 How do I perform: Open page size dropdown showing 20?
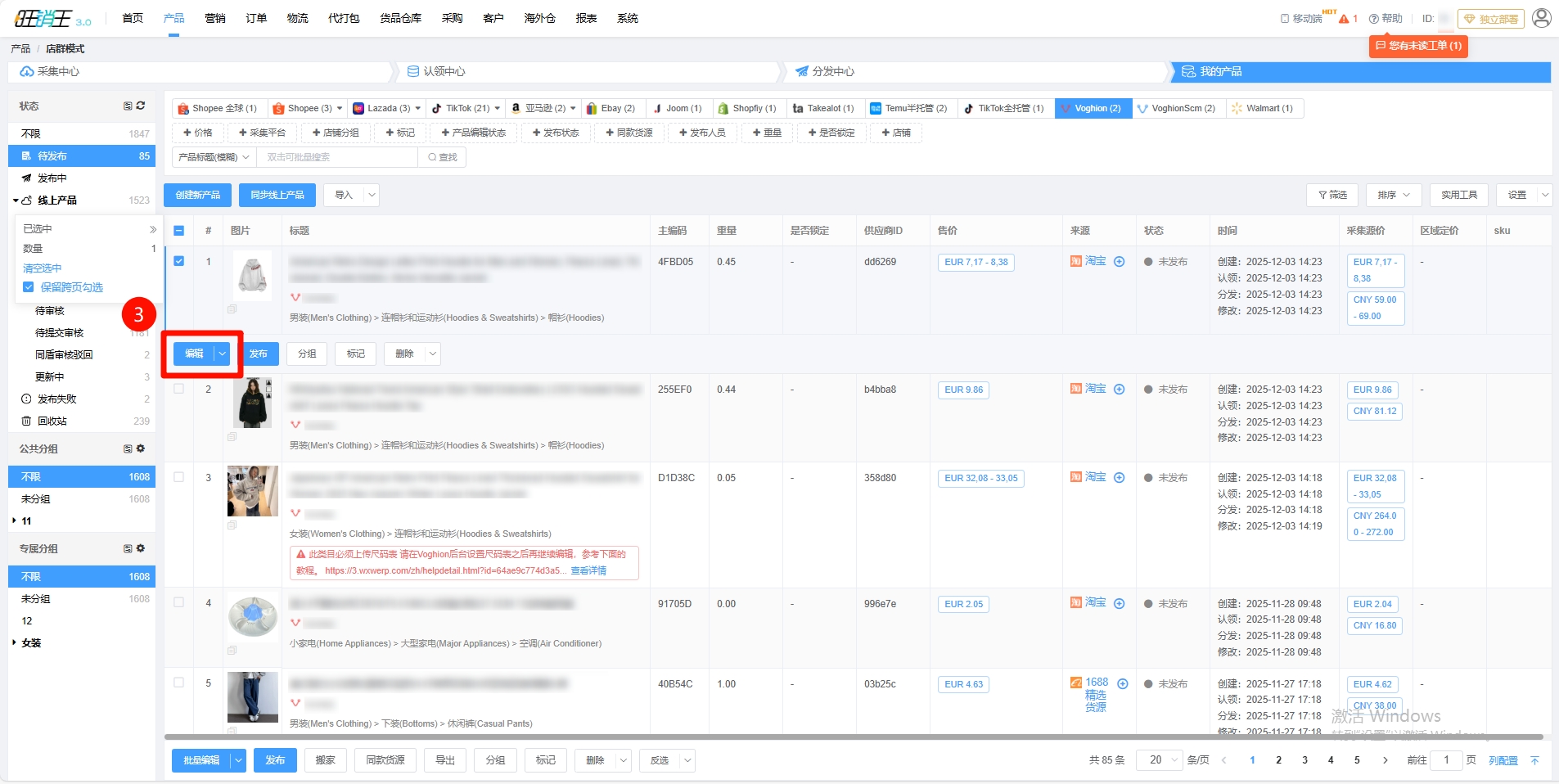[1159, 760]
